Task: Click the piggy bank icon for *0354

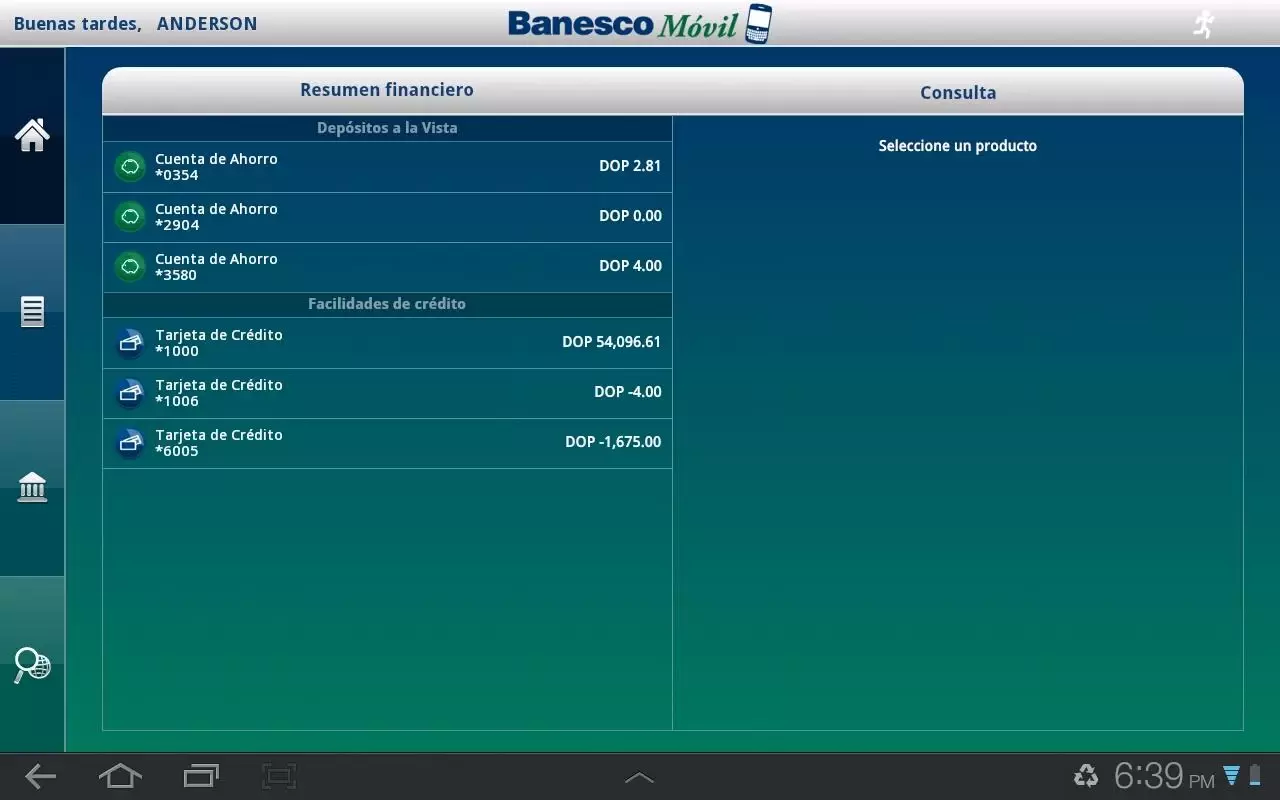Action: [130, 167]
